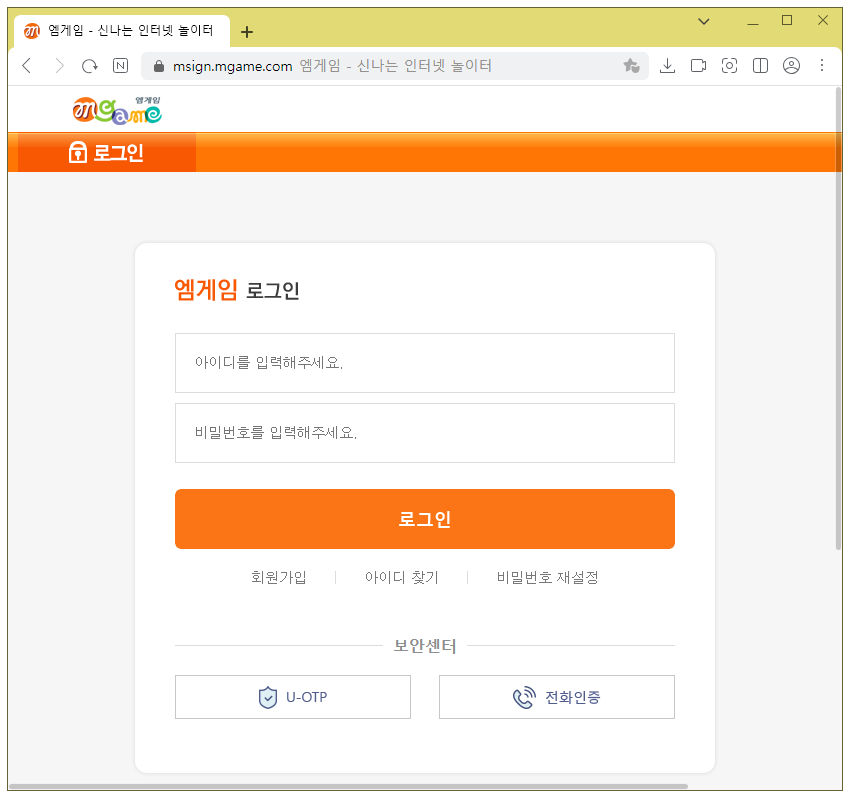Viewport: 850px width, 798px height.
Task: Click the video capture toolbar icon
Action: pos(698,66)
